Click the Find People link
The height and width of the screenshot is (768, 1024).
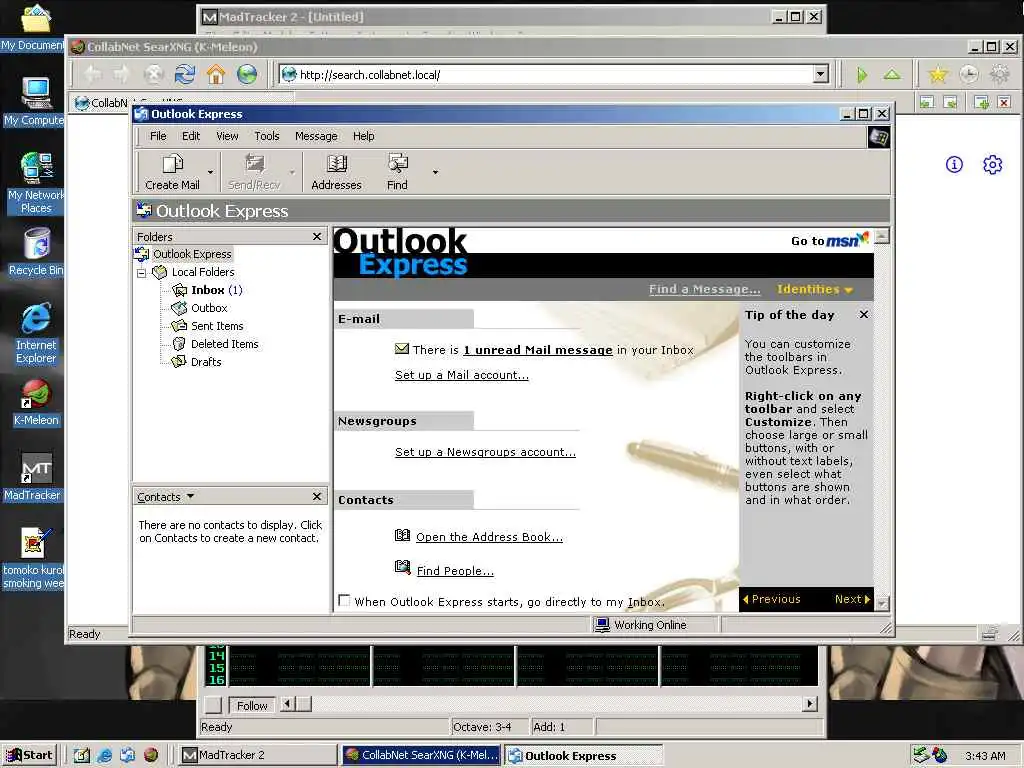coord(455,571)
